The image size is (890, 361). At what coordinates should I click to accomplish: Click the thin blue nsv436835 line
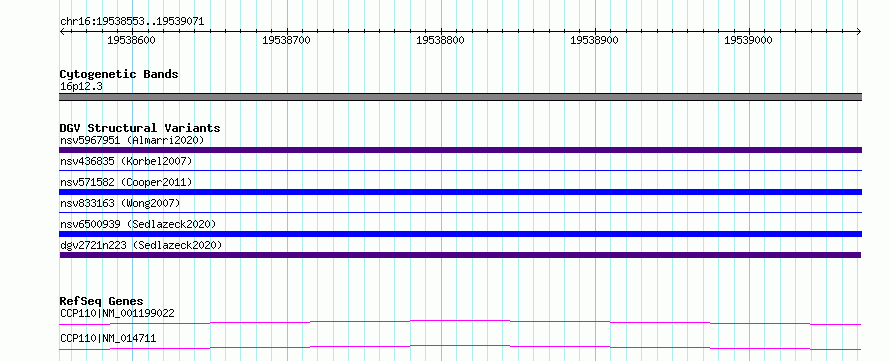click(460, 170)
